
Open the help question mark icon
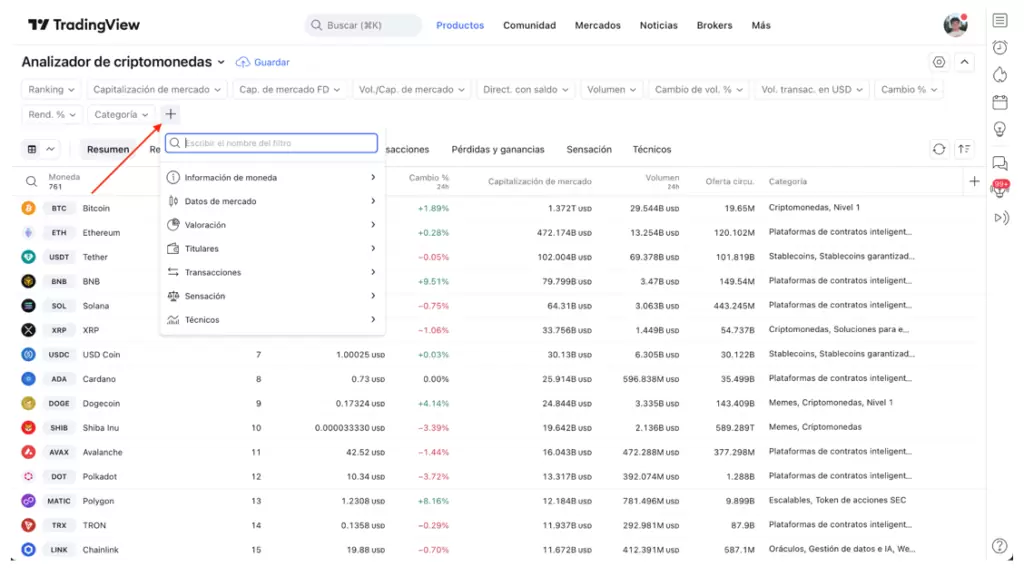(999, 546)
